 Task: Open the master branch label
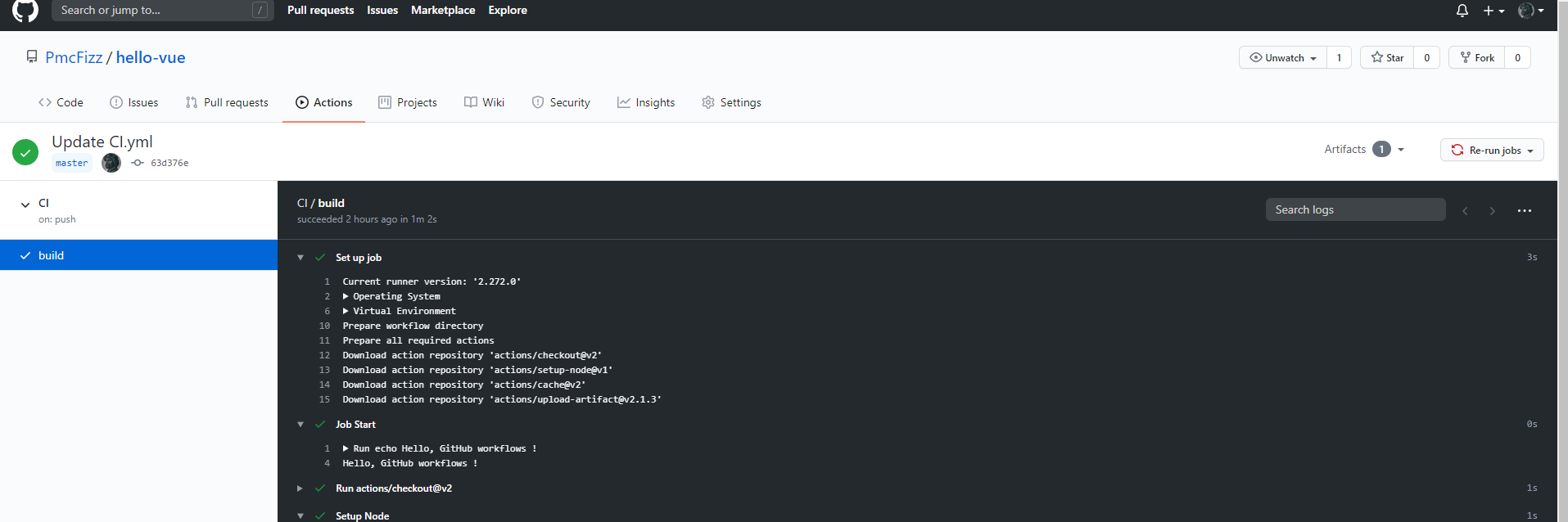coord(72,163)
